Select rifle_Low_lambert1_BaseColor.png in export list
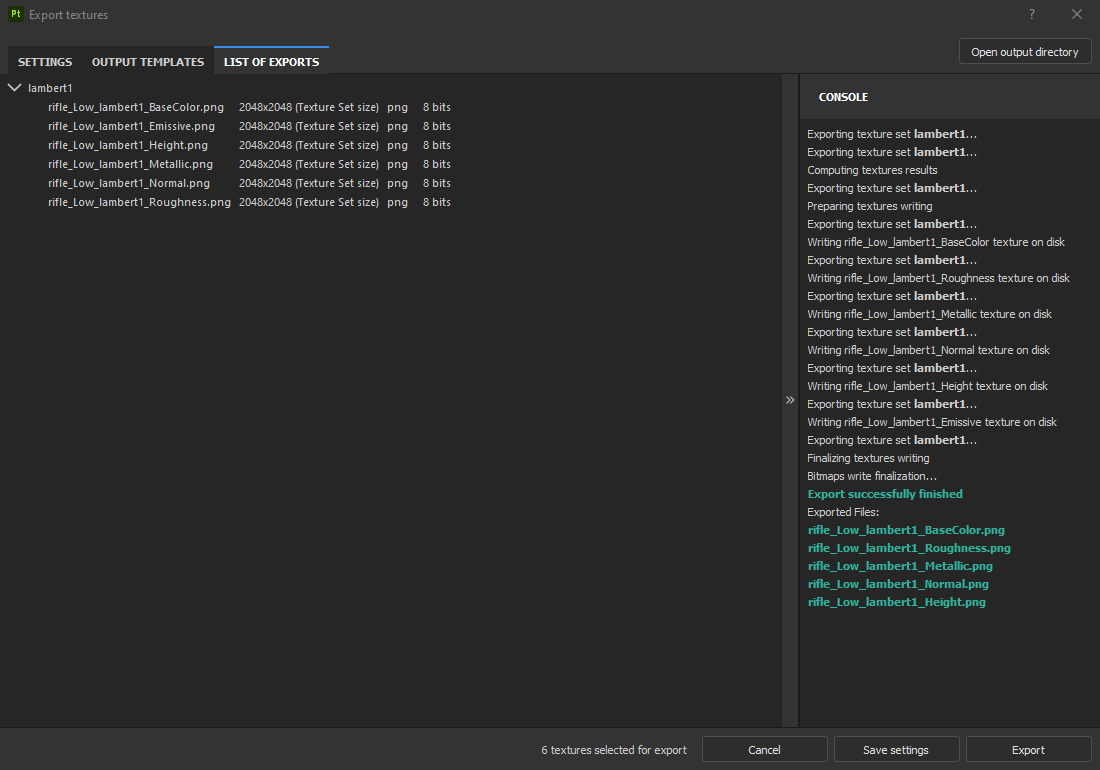1100x770 pixels. click(136, 107)
